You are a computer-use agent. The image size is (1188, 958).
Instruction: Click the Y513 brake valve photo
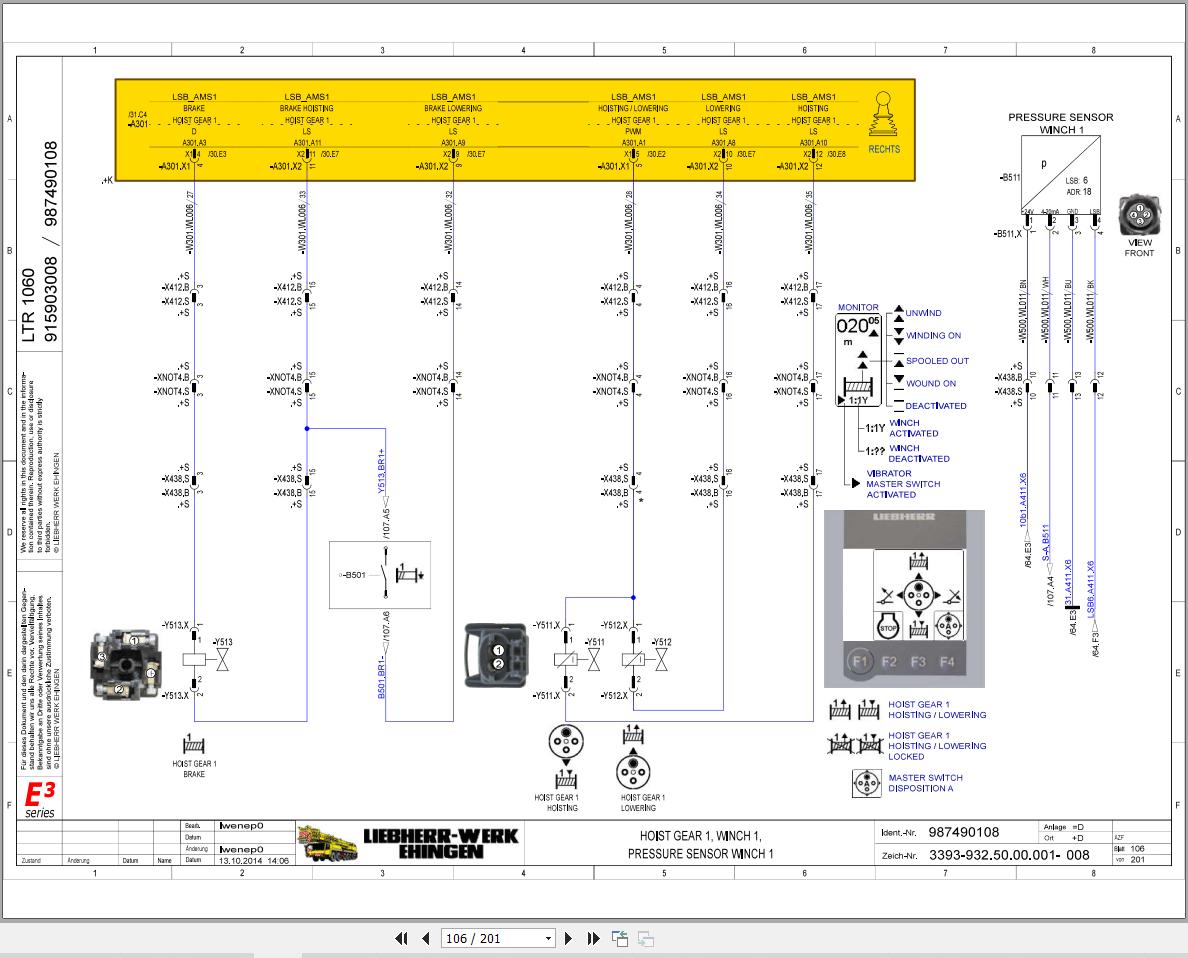click(x=127, y=664)
